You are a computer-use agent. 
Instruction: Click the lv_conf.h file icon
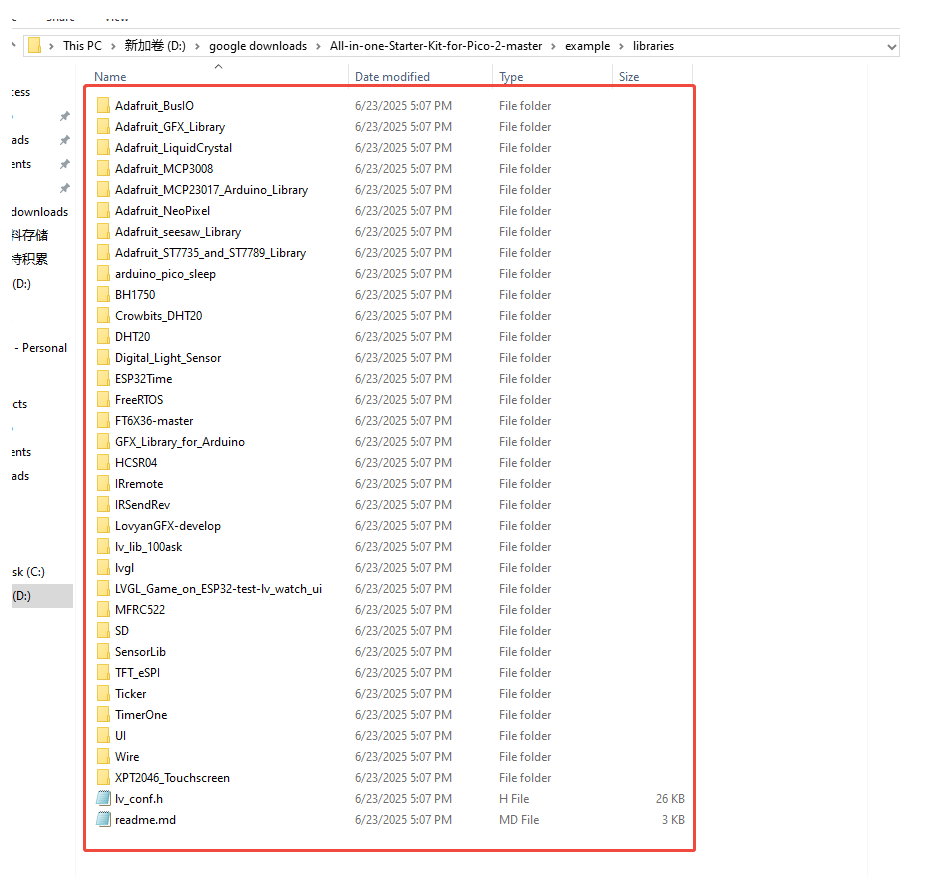click(103, 798)
